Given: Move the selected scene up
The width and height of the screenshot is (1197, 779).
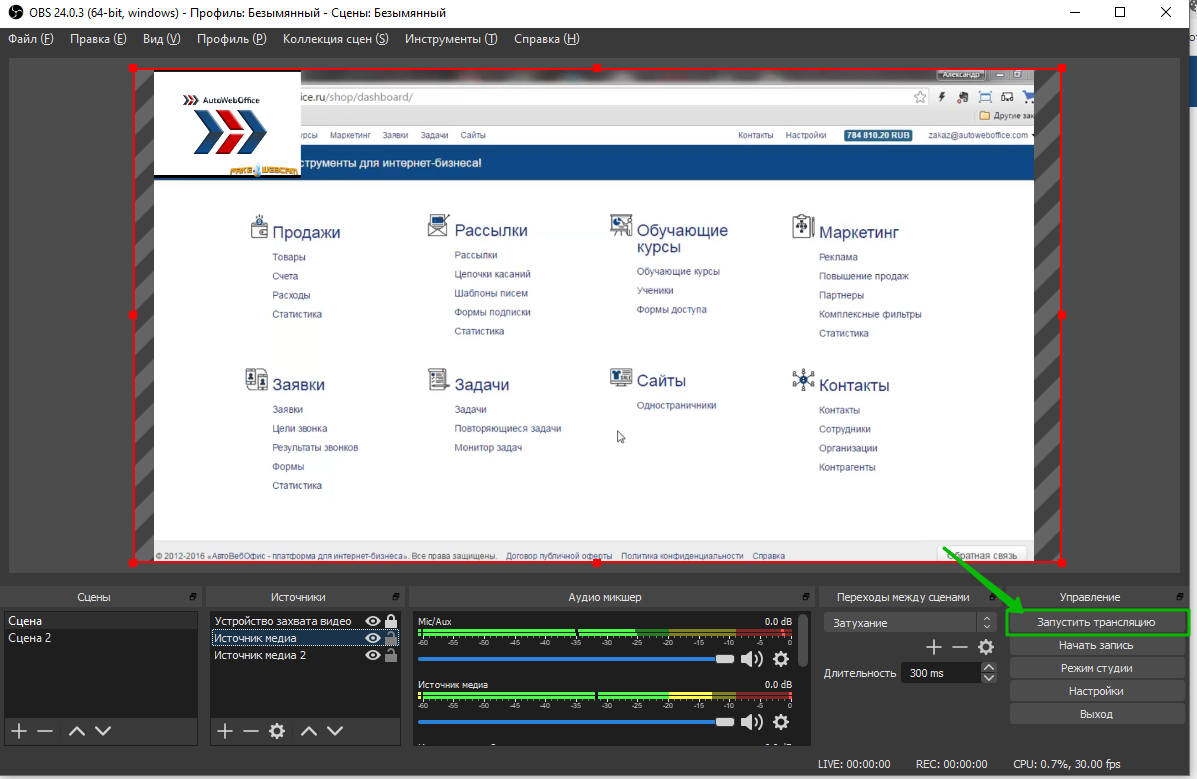Looking at the screenshot, I should pyautogui.click(x=77, y=731).
